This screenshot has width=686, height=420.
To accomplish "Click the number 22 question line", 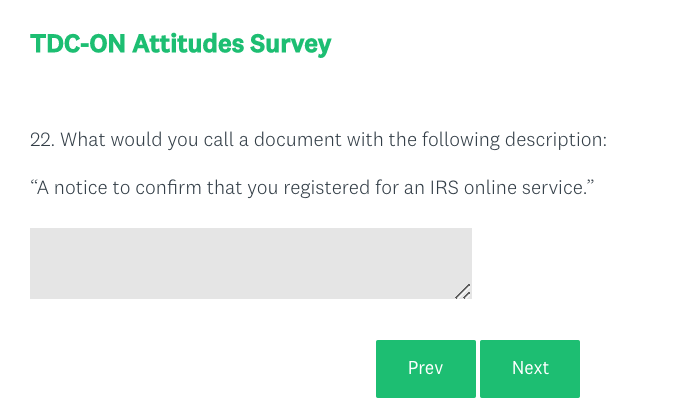I will 318,139.
